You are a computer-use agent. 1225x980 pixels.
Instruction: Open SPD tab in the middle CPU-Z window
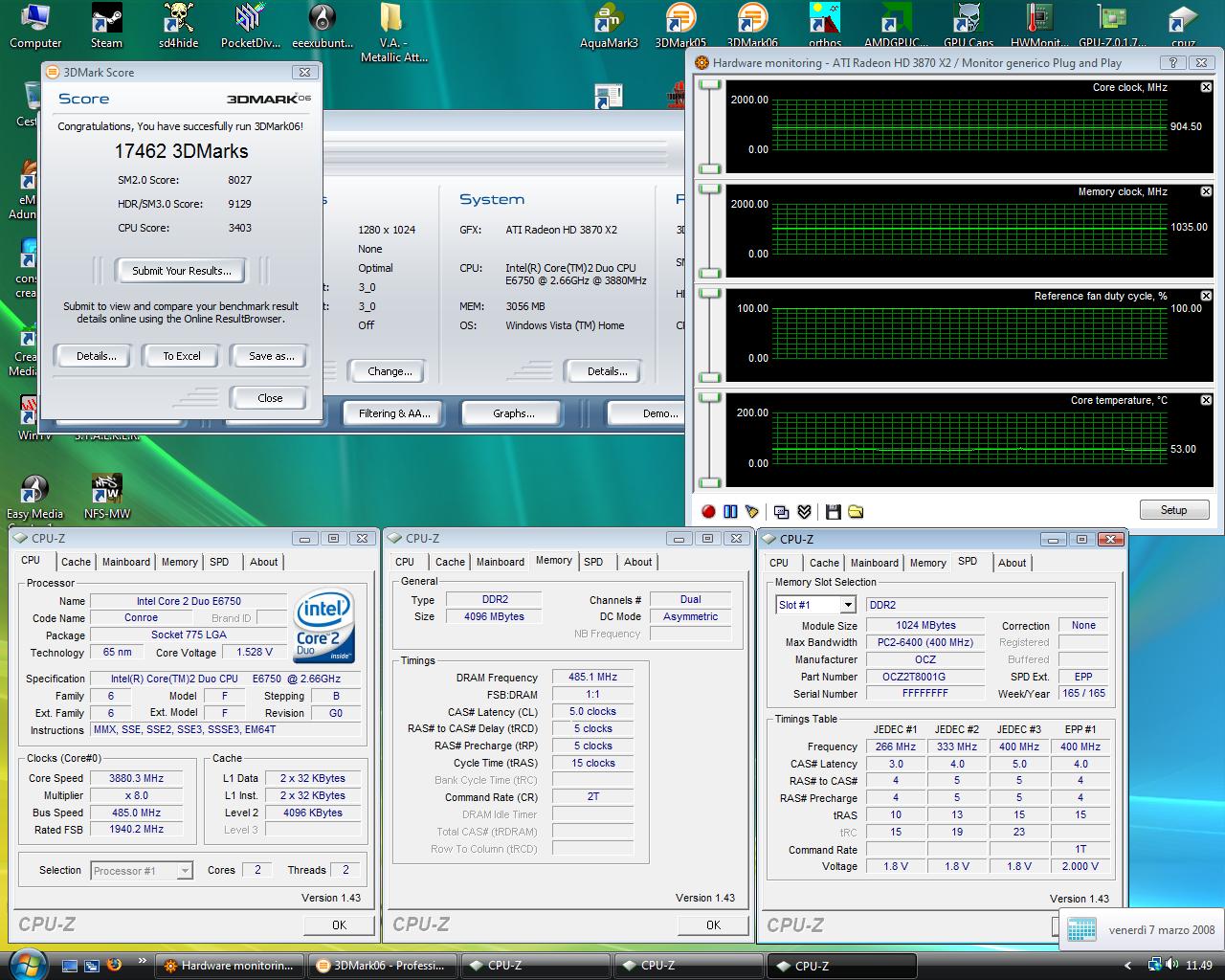tap(593, 562)
